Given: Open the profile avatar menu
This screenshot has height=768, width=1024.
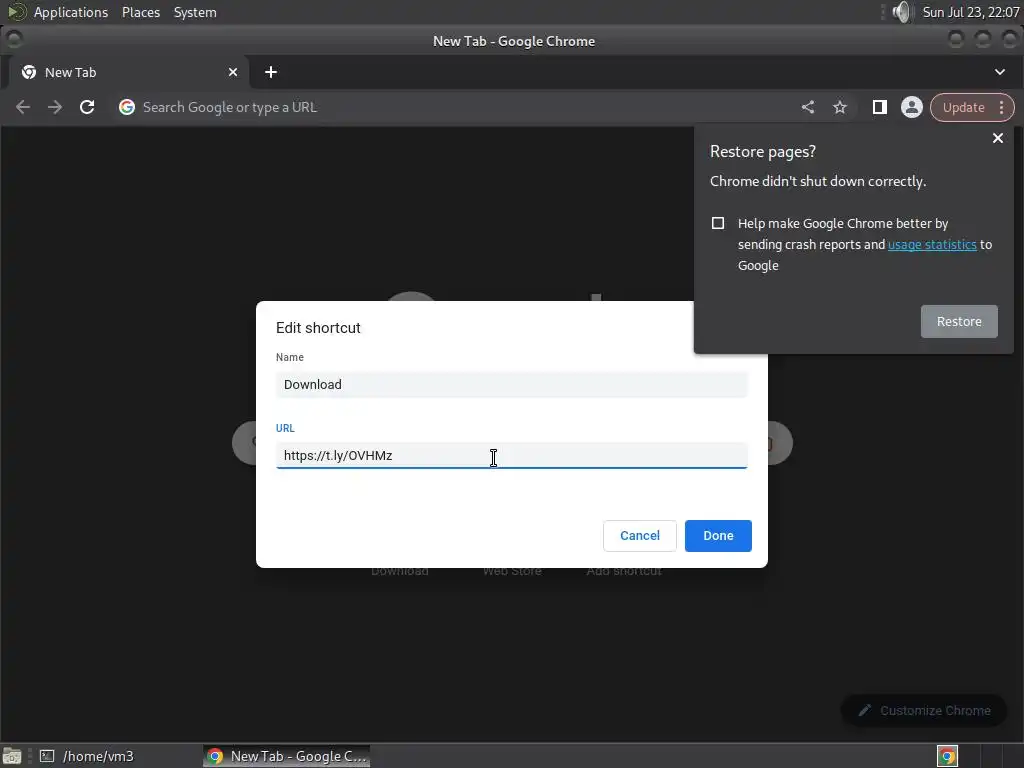Looking at the screenshot, I should (x=912, y=107).
